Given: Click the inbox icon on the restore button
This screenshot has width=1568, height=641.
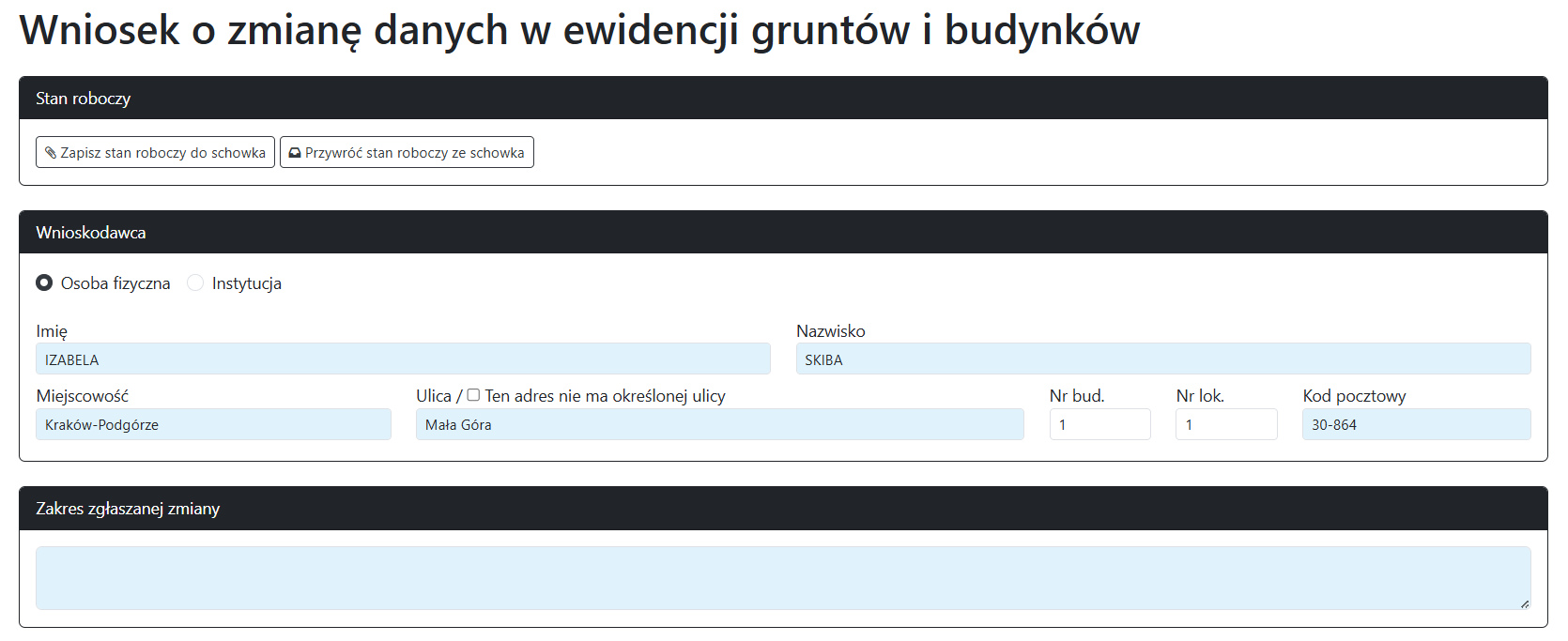Looking at the screenshot, I should tap(295, 153).
